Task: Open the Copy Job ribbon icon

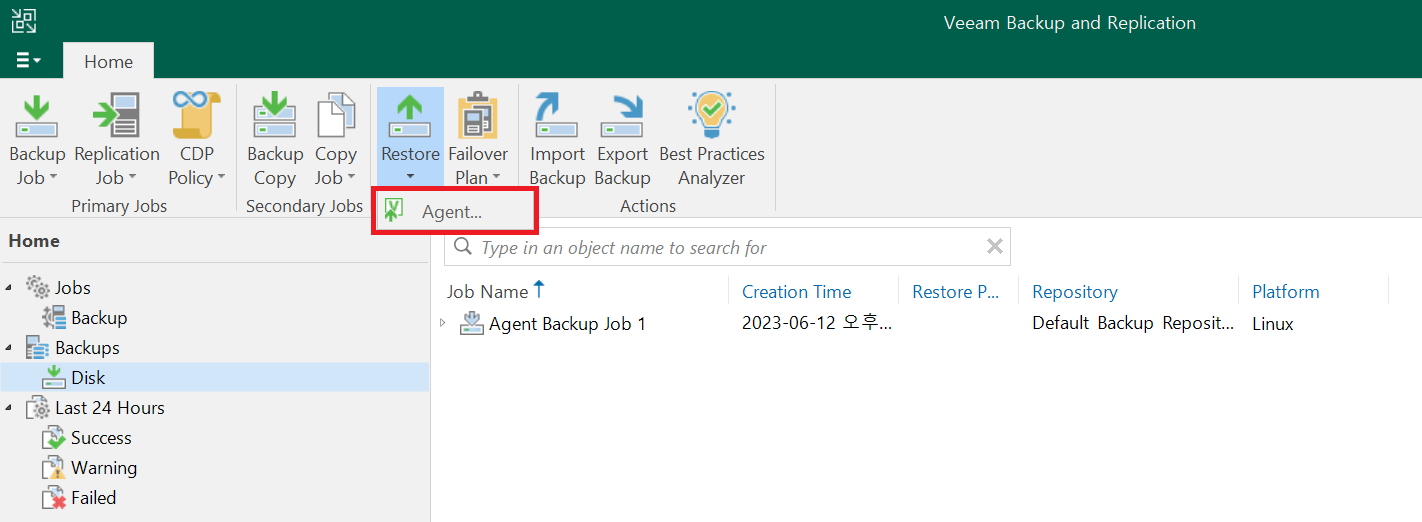Action: coord(336,116)
